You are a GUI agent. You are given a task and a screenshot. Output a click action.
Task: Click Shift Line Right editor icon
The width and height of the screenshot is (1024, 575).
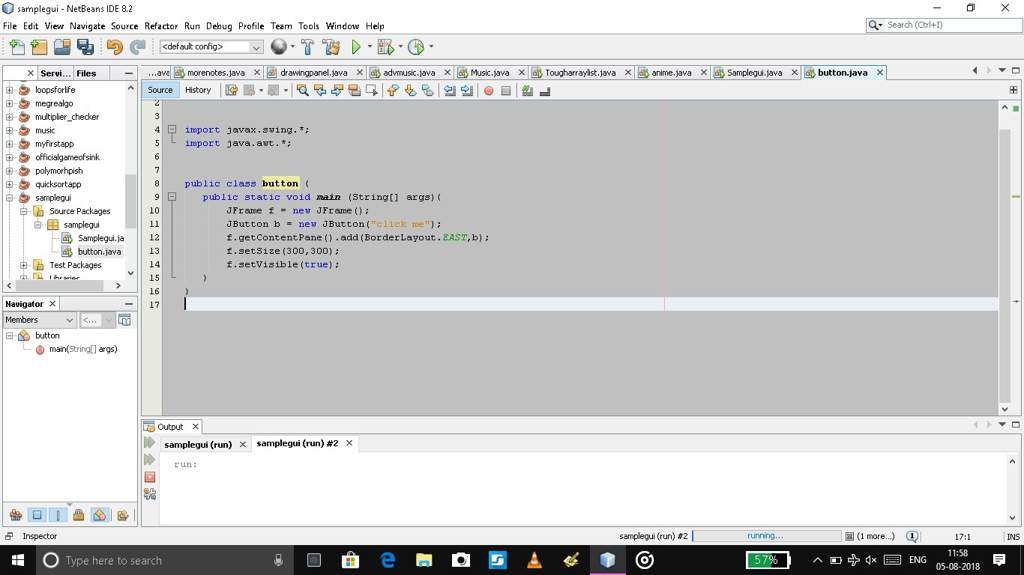point(467,91)
